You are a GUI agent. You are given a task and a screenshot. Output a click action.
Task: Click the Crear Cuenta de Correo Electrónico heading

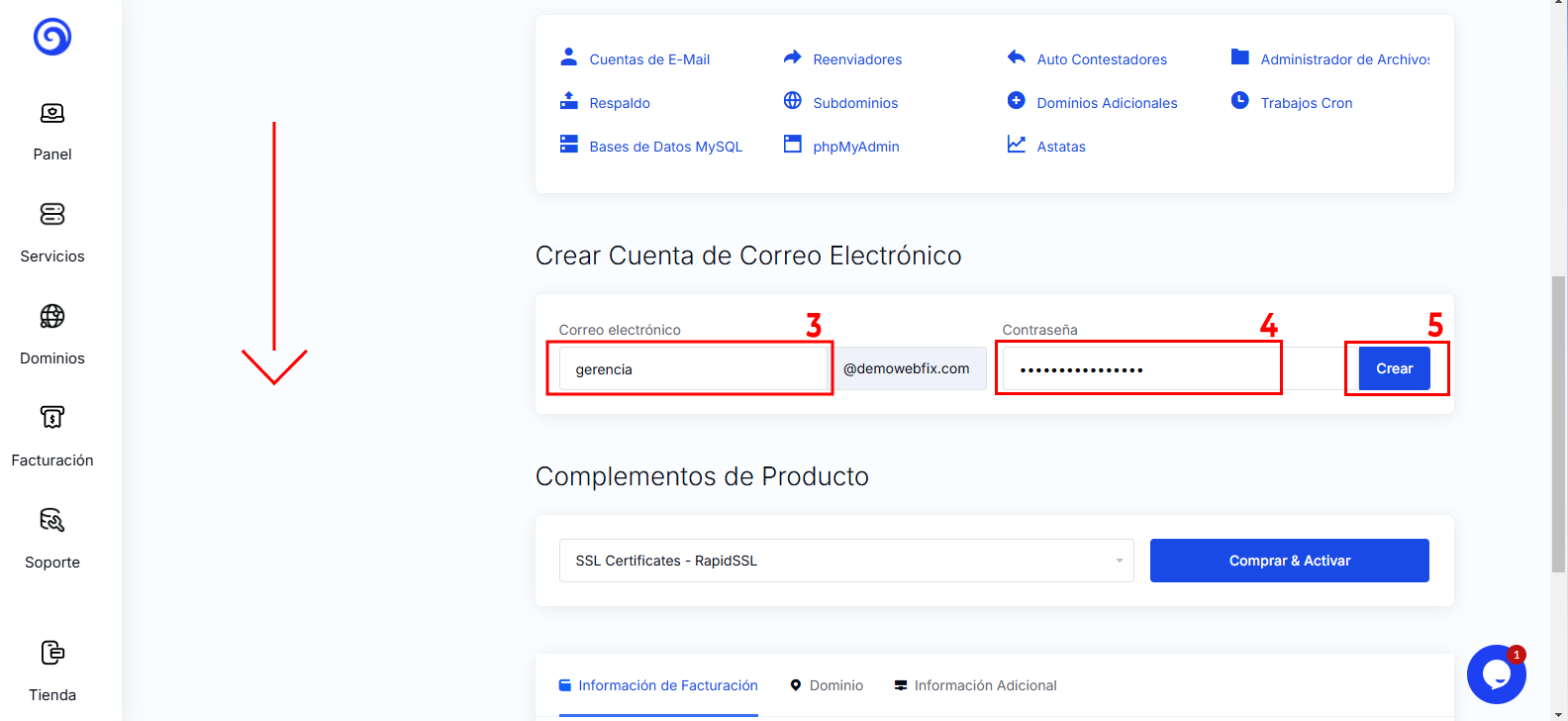coord(748,256)
